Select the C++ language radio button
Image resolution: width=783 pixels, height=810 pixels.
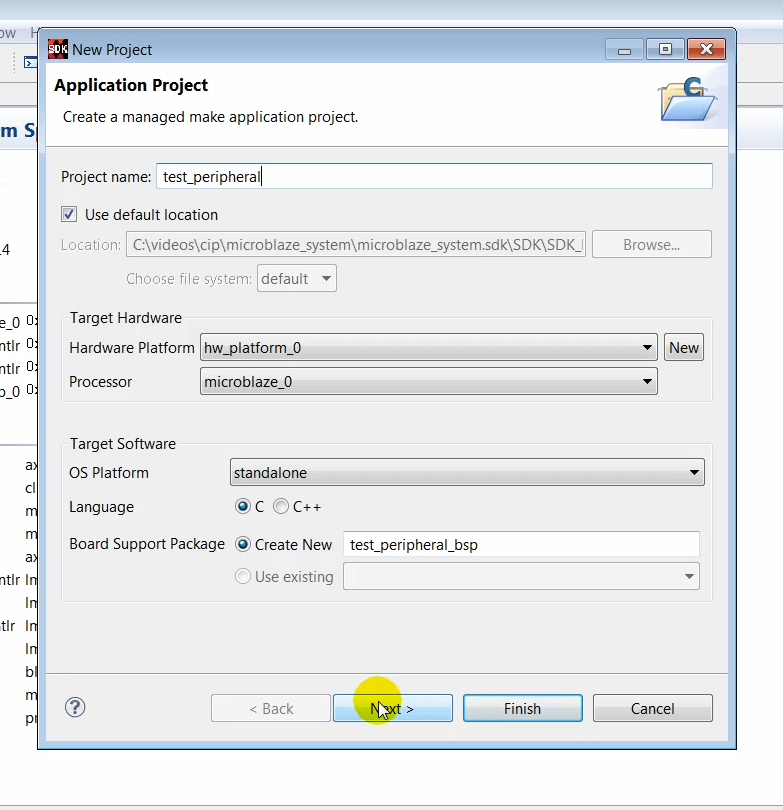tap(281, 506)
